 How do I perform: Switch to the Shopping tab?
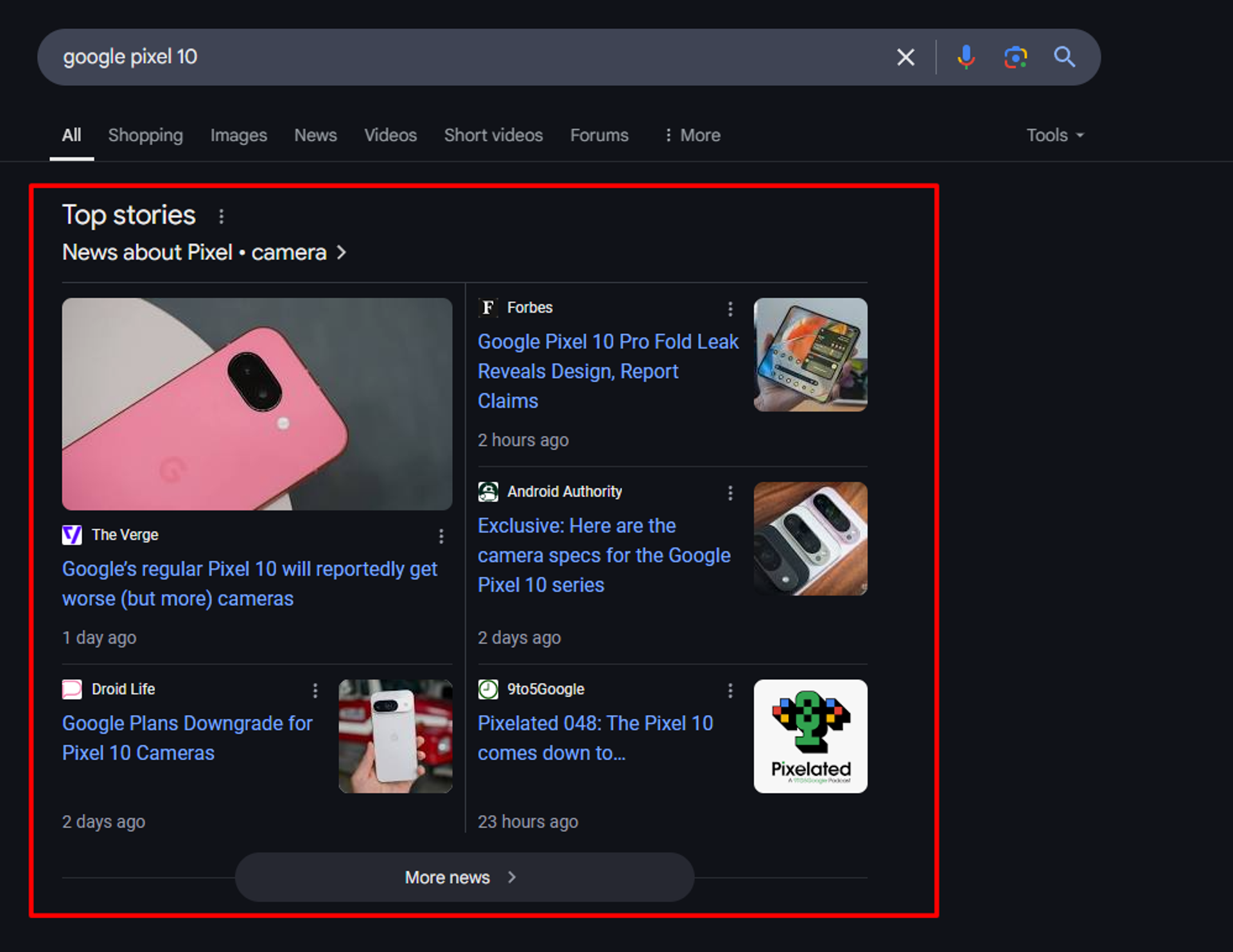click(145, 135)
